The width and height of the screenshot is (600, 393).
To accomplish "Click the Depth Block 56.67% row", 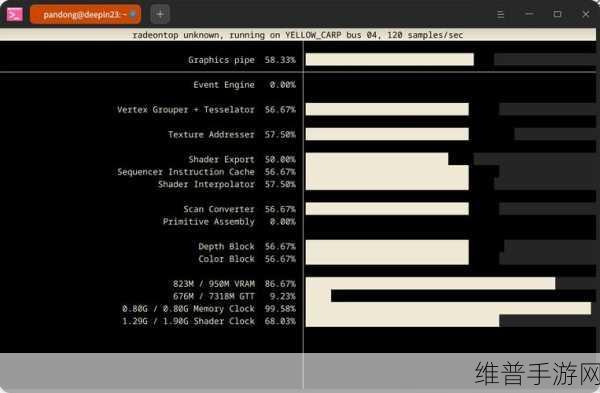I will click(247, 246).
